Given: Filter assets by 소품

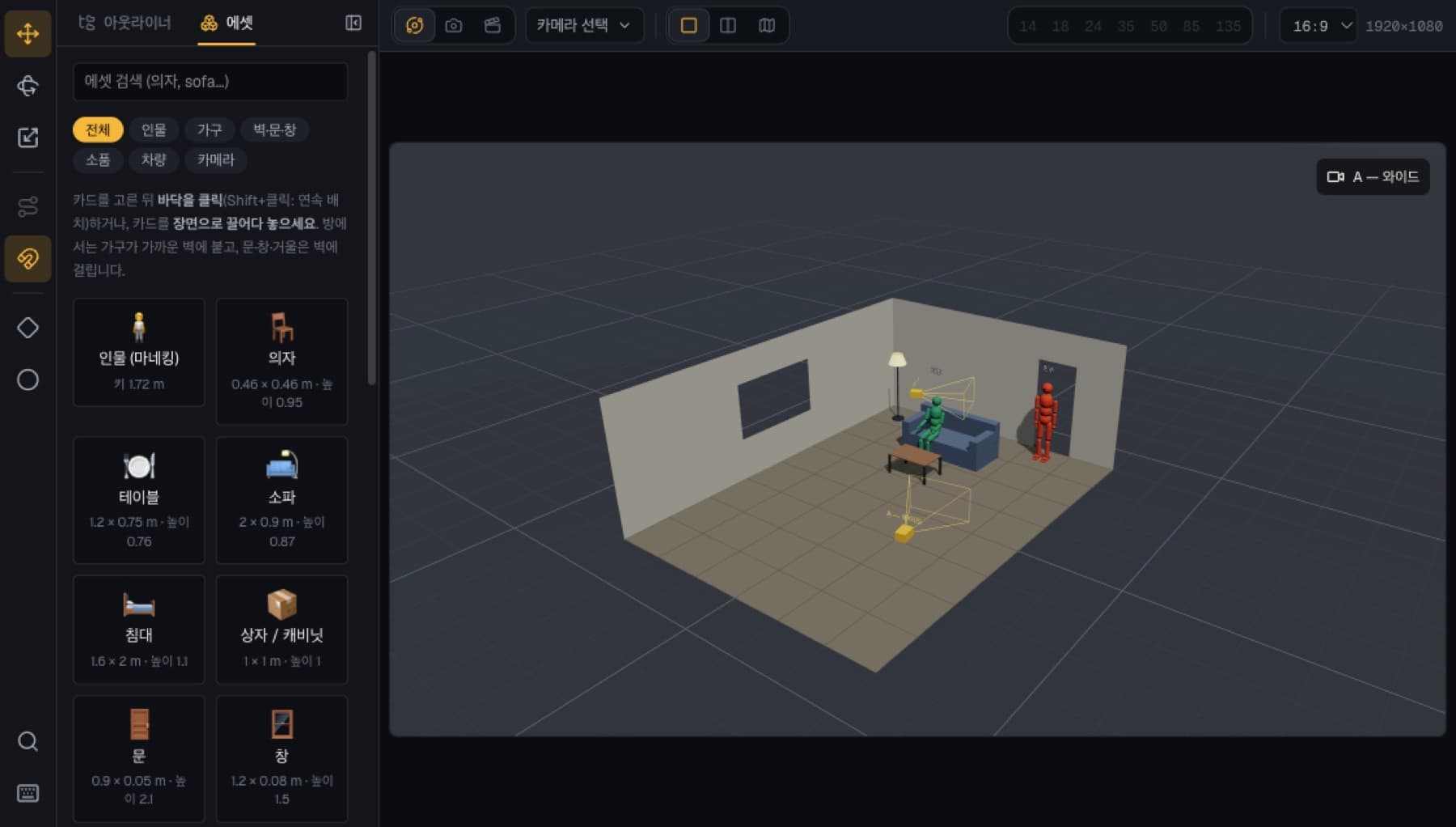Looking at the screenshot, I should click(x=98, y=159).
